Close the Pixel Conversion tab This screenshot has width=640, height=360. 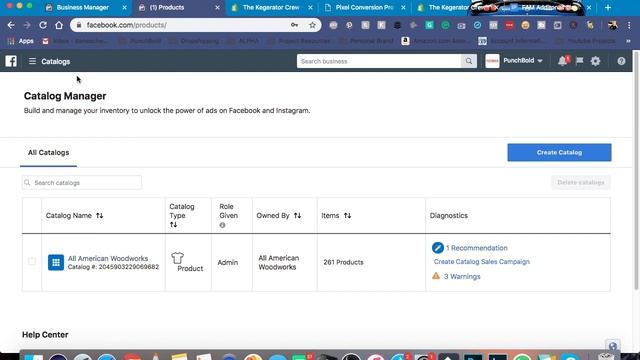click(x=403, y=7)
